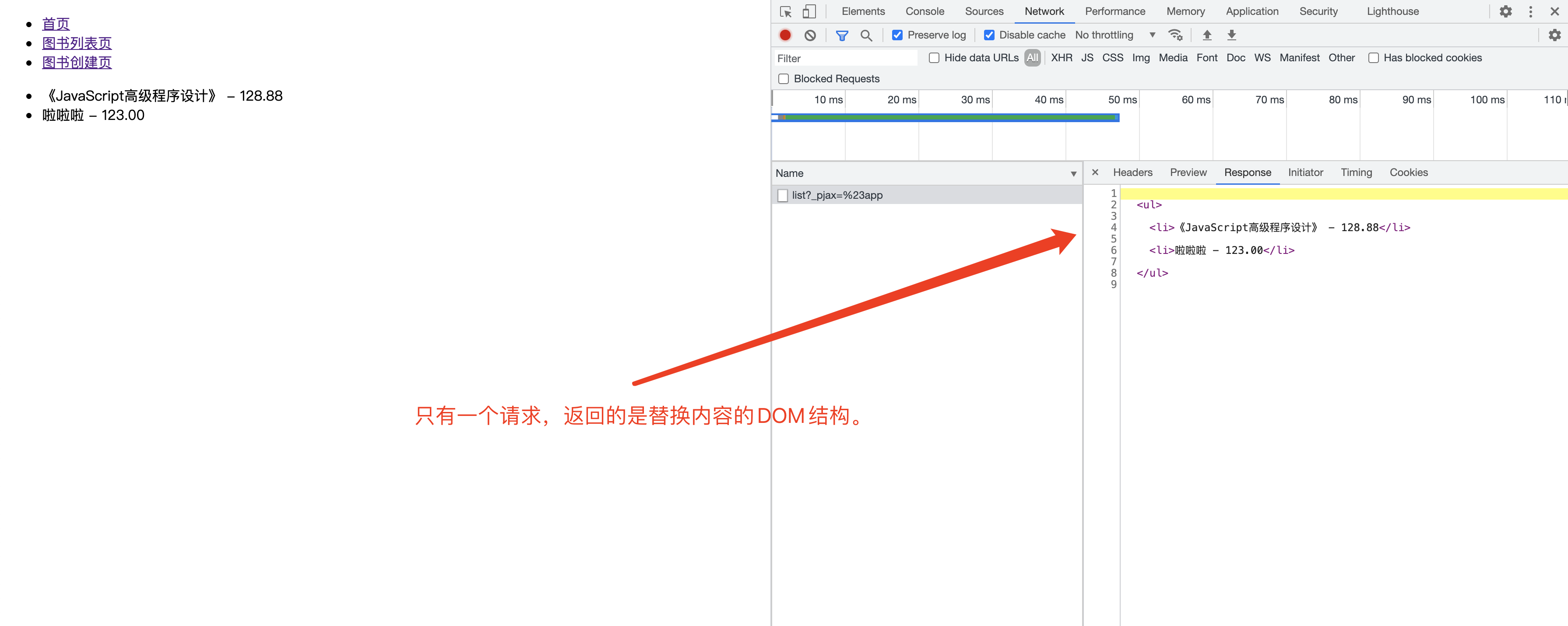
Task: Open the Application tab
Action: click(x=1252, y=11)
